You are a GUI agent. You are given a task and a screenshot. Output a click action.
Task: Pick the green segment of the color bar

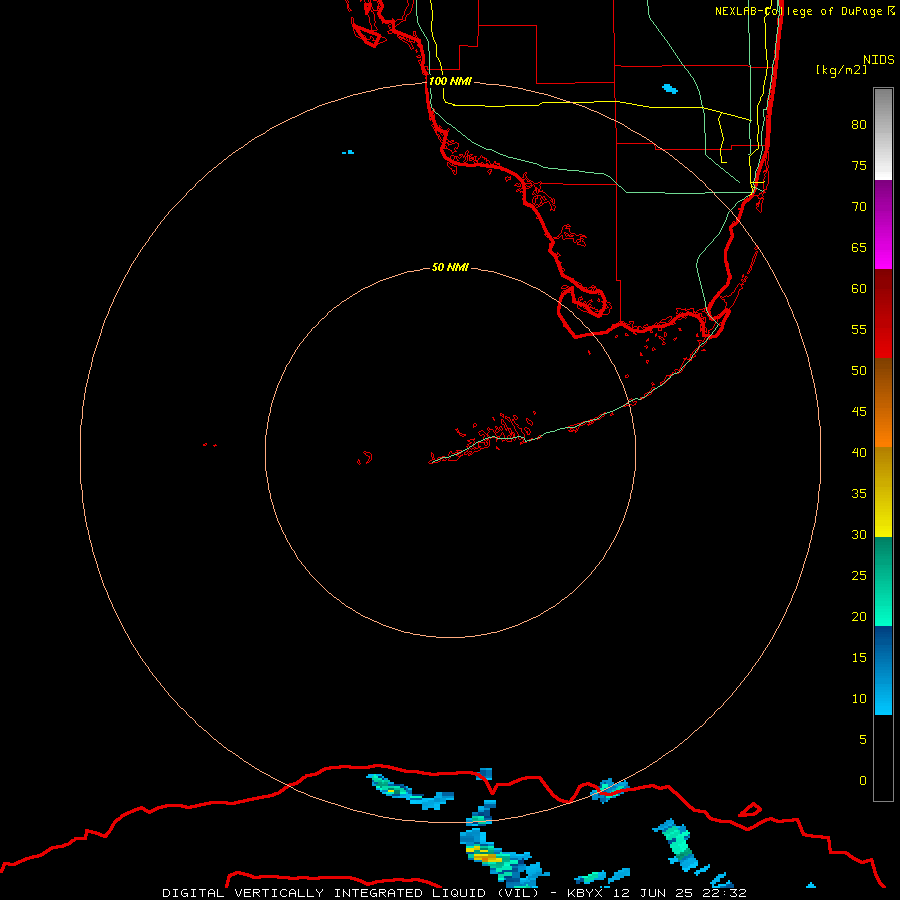pyautogui.click(x=883, y=581)
